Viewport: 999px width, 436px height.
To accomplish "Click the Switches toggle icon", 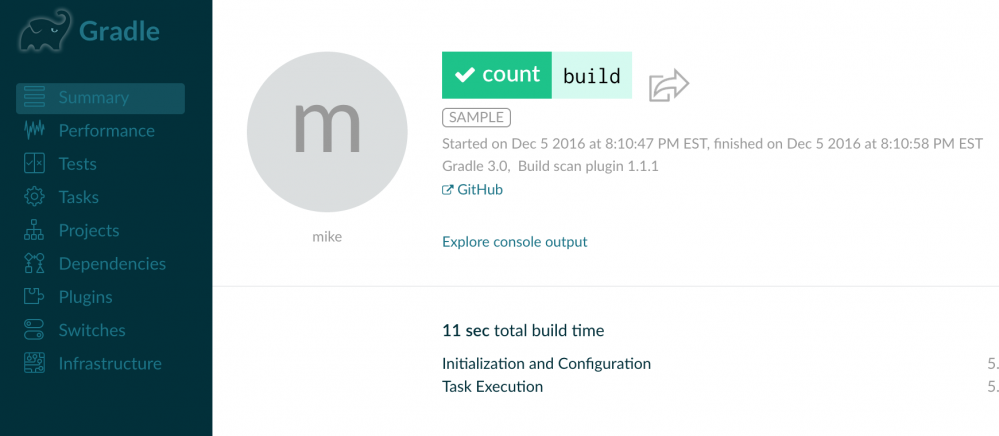I will click(35, 330).
